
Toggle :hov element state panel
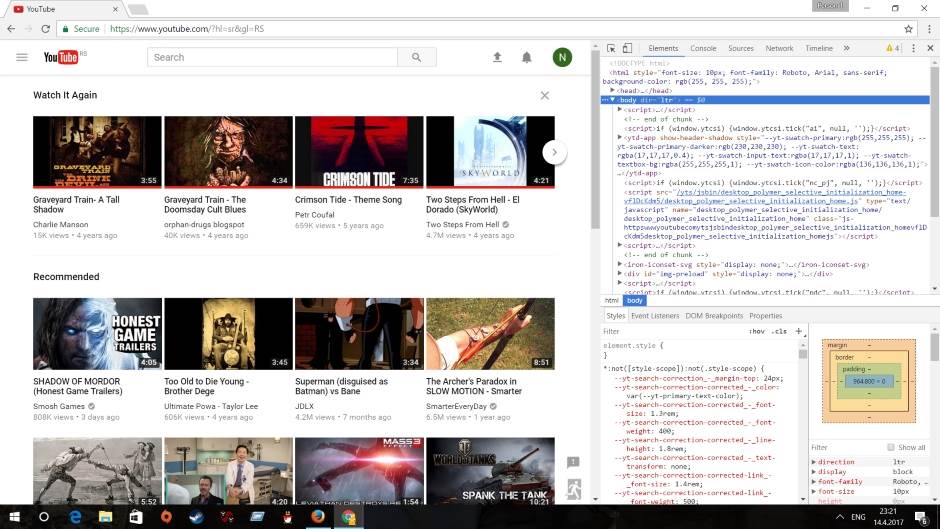tap(757, 331)
